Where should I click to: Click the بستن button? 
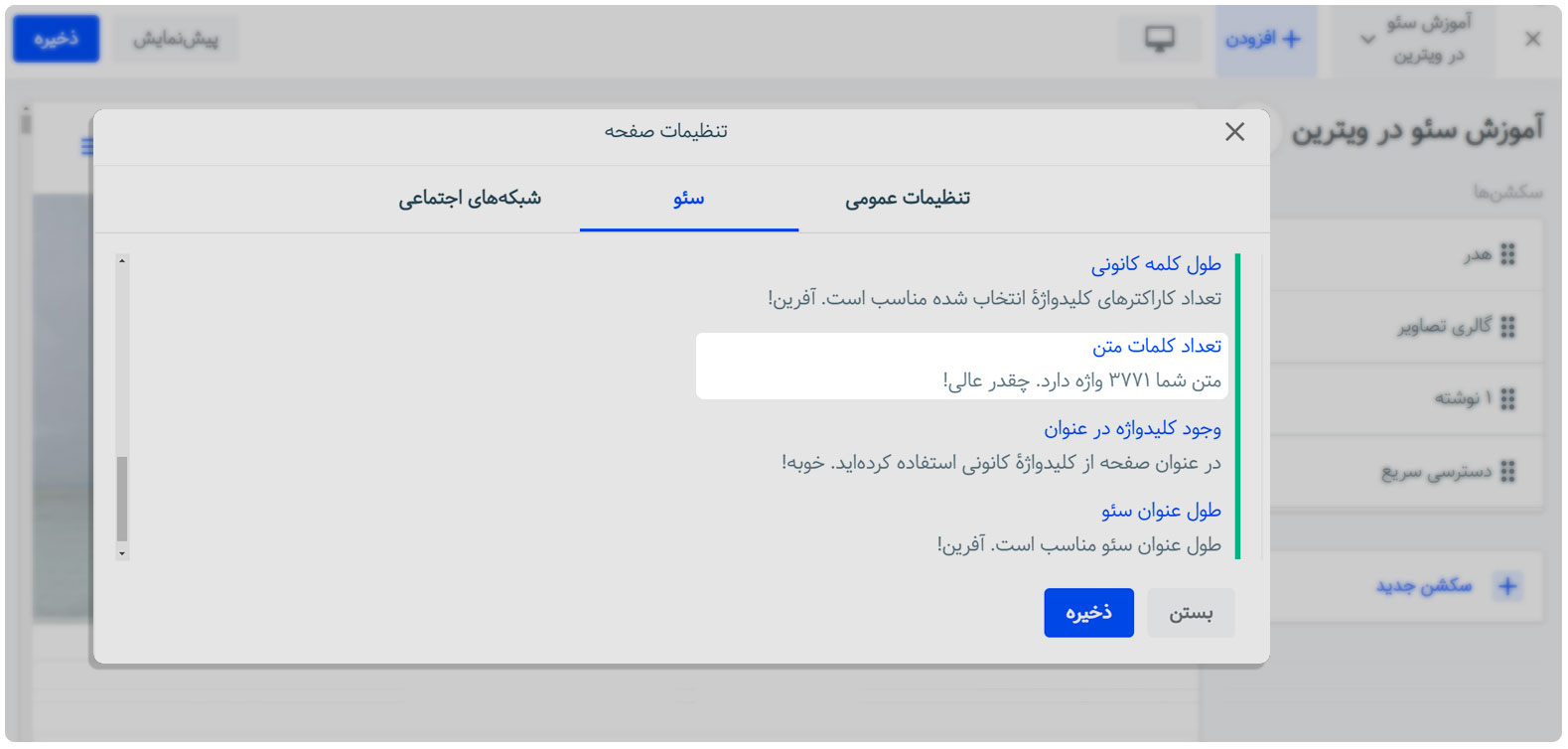(1191, 613)
